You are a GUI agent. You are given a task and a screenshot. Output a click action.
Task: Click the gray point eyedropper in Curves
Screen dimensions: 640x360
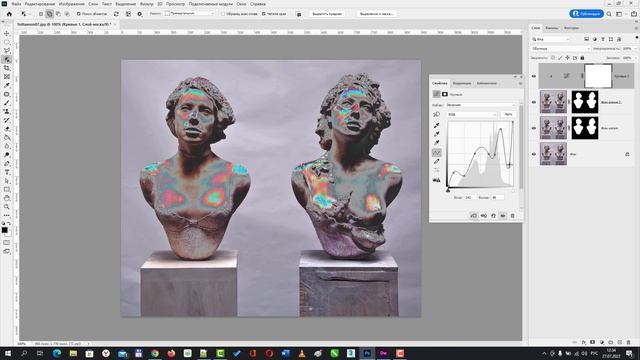437,134
